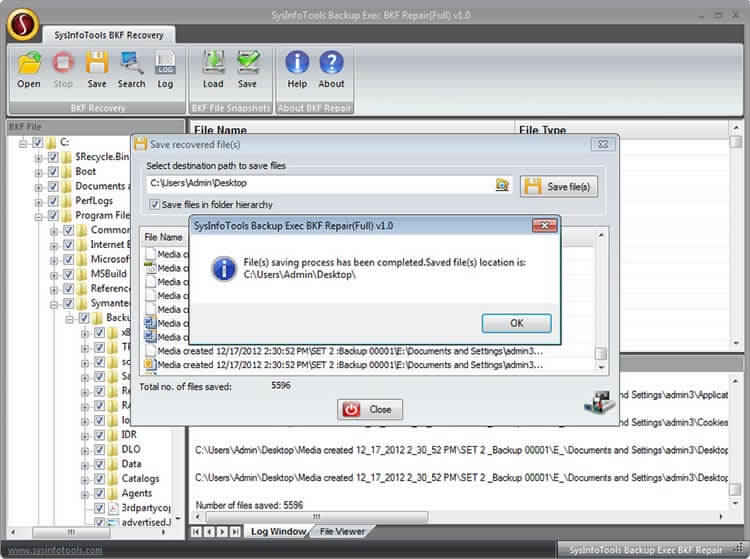Click the previous page navigation arrow
Screen dimensions: 750x559
pos(209,532)
